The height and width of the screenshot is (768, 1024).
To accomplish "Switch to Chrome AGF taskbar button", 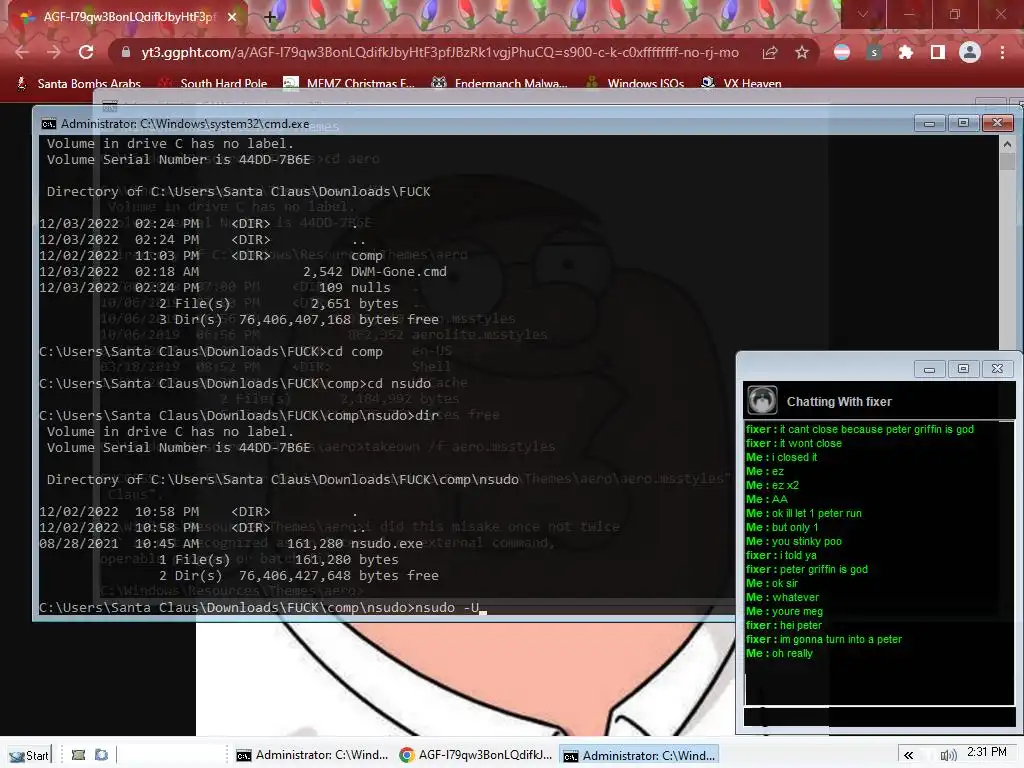I will tap(475, 755).
